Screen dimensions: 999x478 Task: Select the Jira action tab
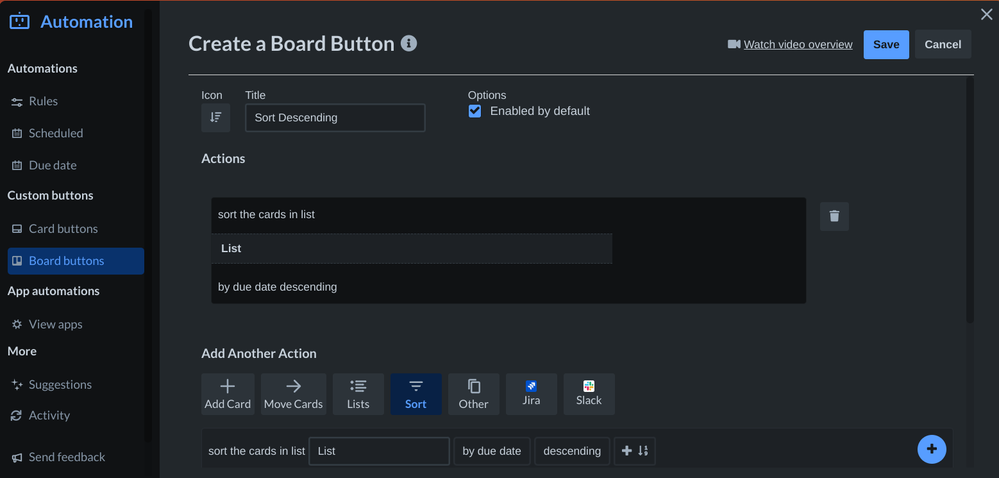tap(531, 394)
